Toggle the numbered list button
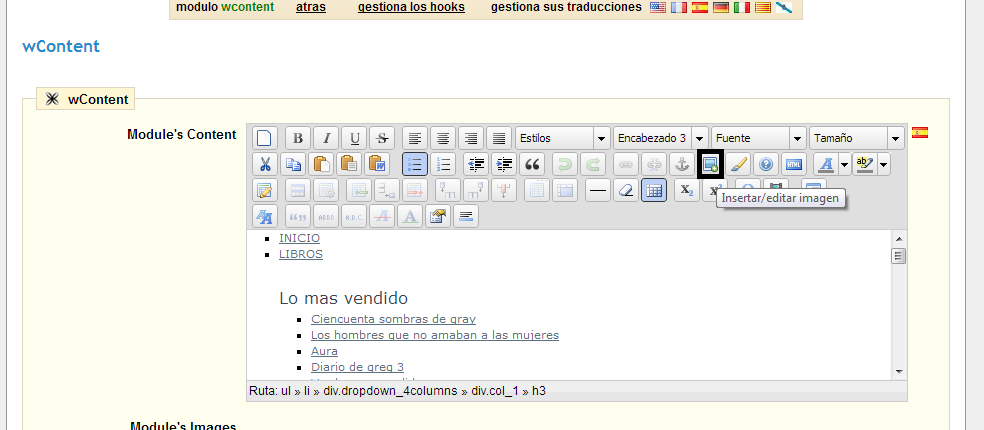This screenshot has height=430, width=984. point(443,164)
